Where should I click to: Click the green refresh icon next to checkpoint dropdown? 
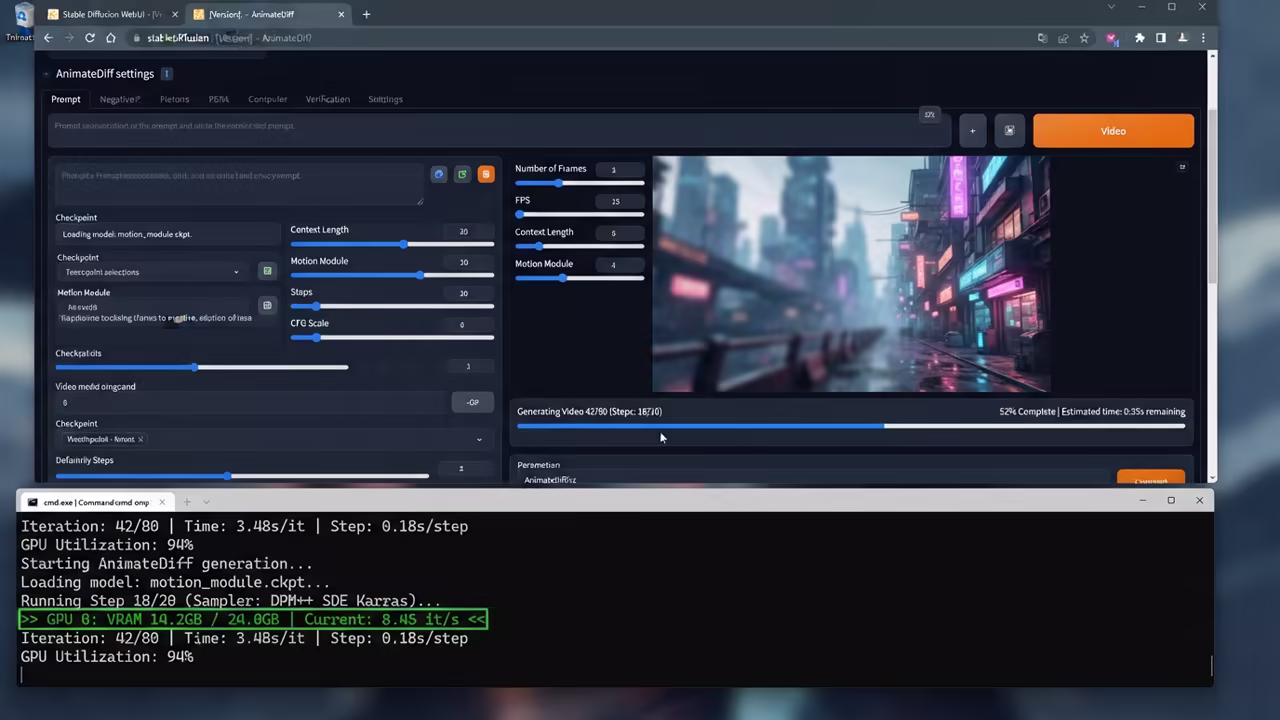click(x=267, y=271)
